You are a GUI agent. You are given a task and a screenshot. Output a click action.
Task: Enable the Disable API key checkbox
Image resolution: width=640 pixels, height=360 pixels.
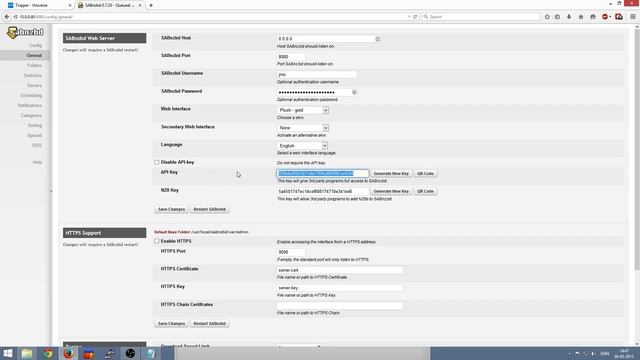tap(157, 162)
